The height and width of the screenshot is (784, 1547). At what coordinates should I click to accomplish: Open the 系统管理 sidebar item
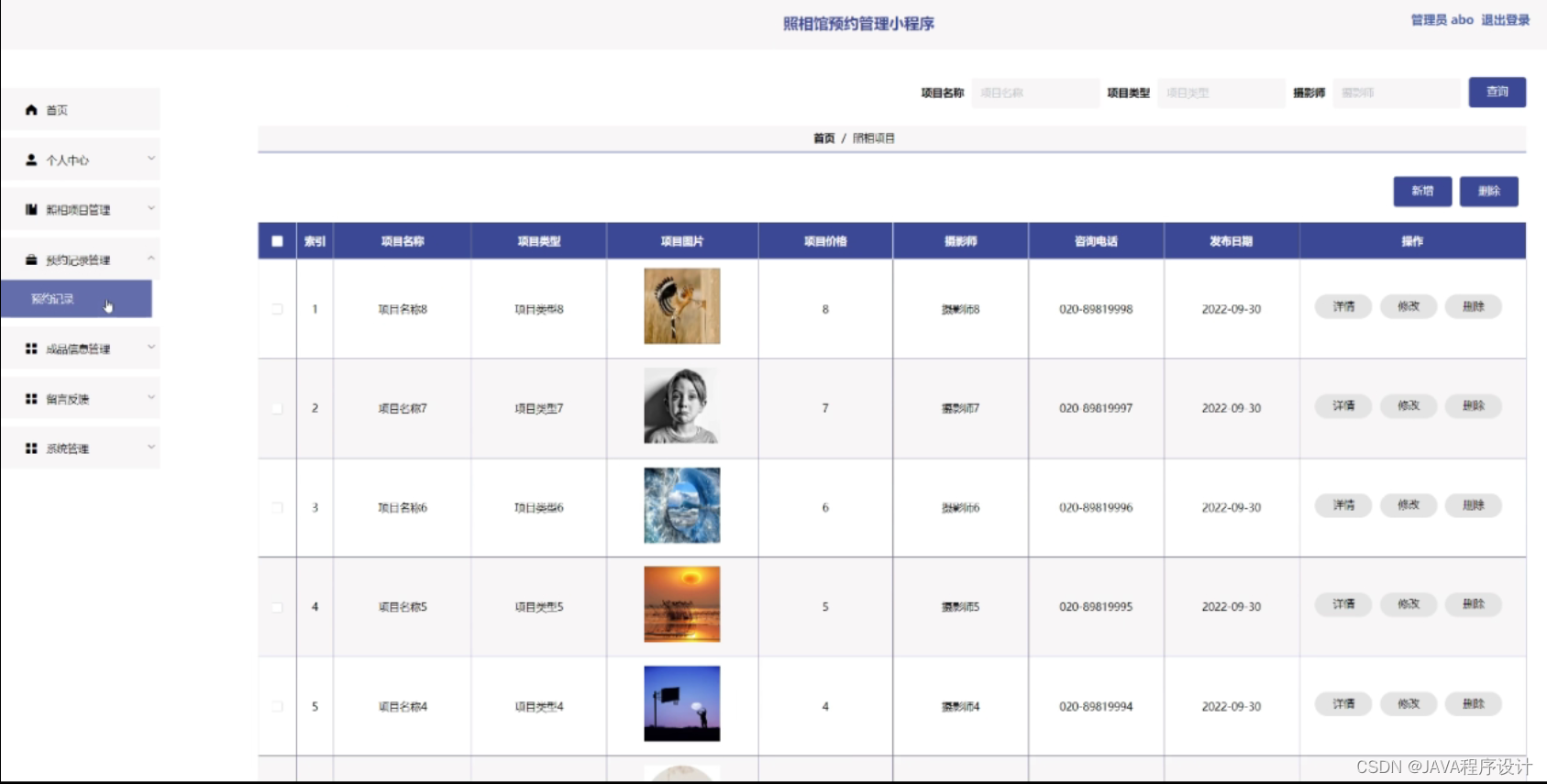(x=81, y=448)
